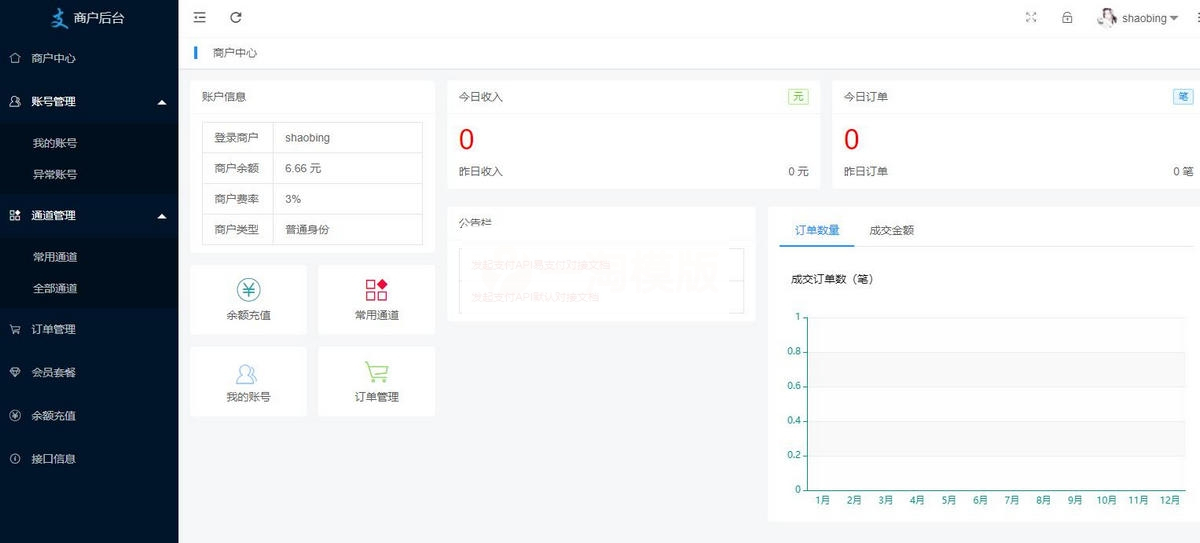Click the sidebar collapse menu icon
The image size is (1200, 543).
coord(200,18)
